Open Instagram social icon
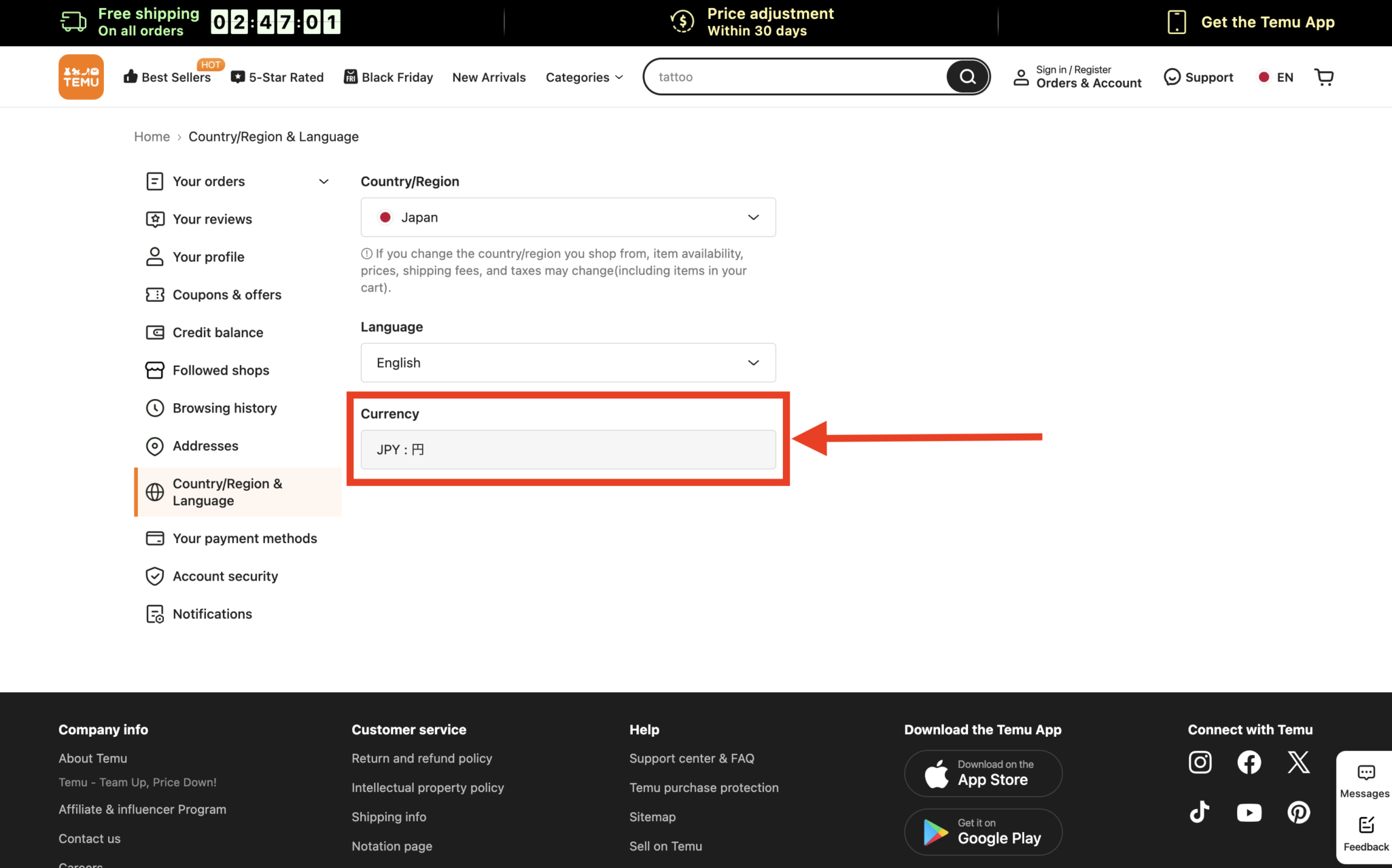Image resolution: width=1392 pixels, height=868 pixels. (1200, 762)
